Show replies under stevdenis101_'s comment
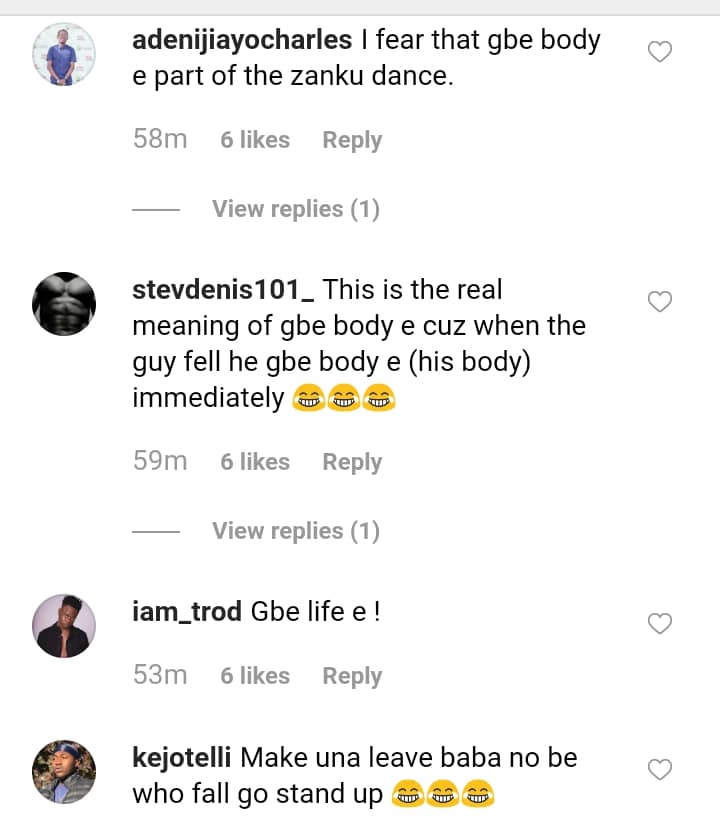The image size is (720, 831). (x=295, y=531)
